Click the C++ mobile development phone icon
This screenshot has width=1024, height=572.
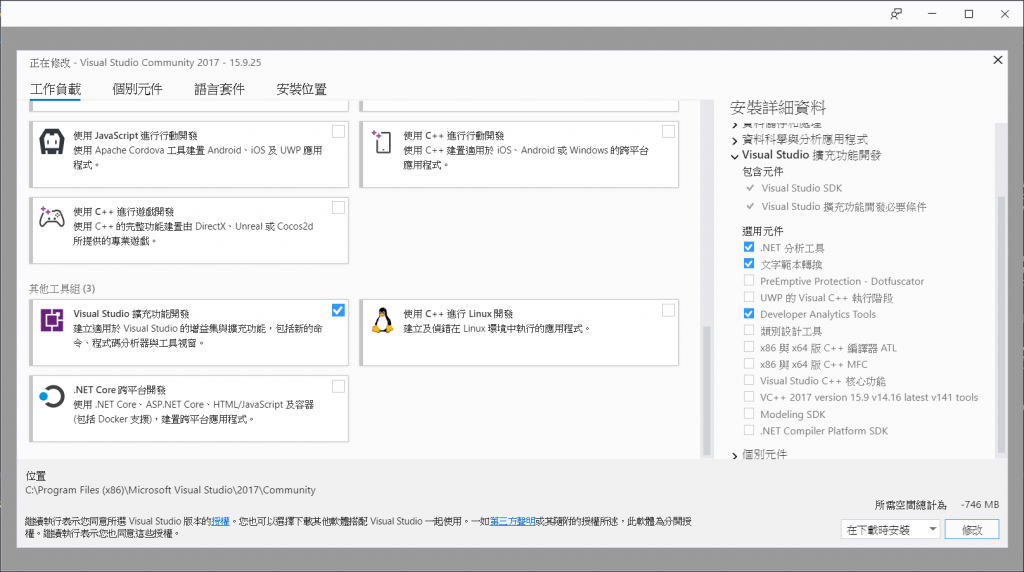[381, 142]
